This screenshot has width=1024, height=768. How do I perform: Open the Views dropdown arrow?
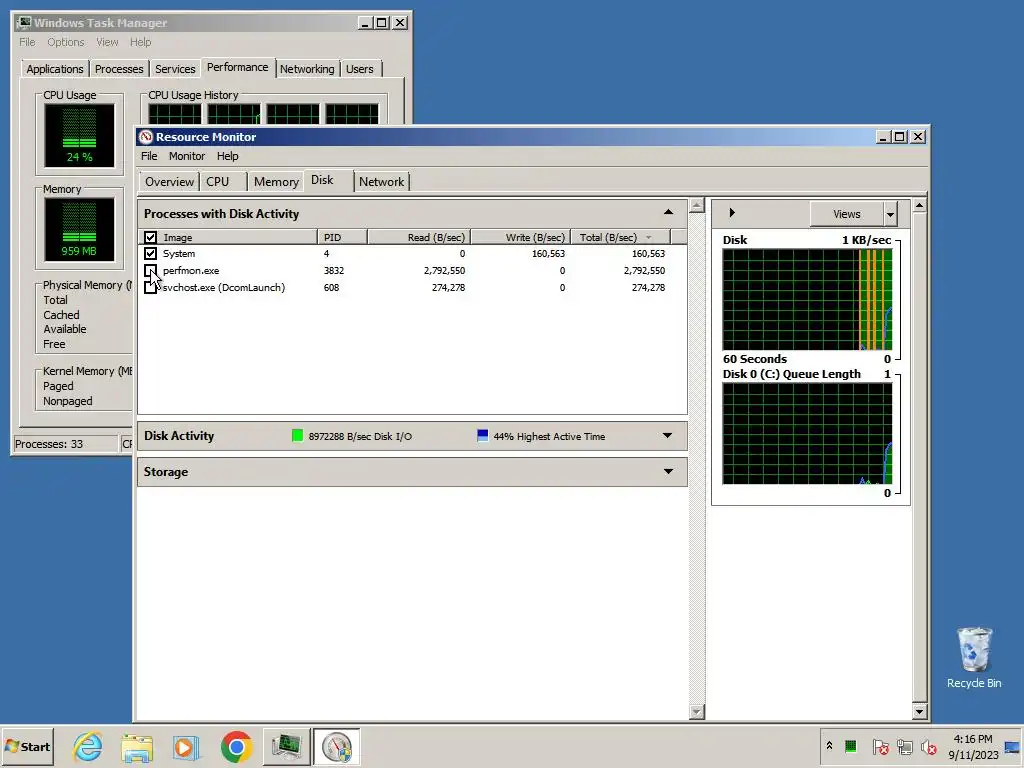point(890,214)
